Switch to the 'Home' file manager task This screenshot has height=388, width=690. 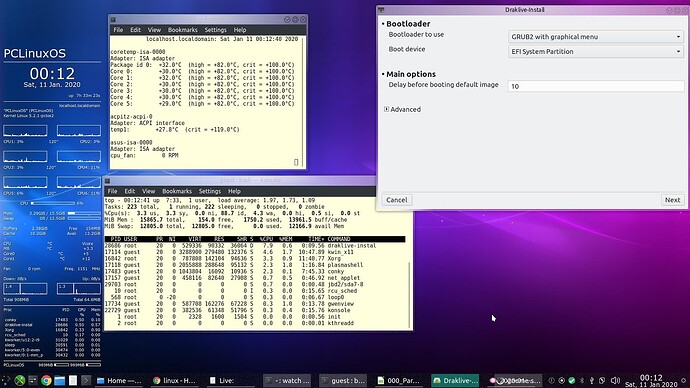tap(119, 381)
